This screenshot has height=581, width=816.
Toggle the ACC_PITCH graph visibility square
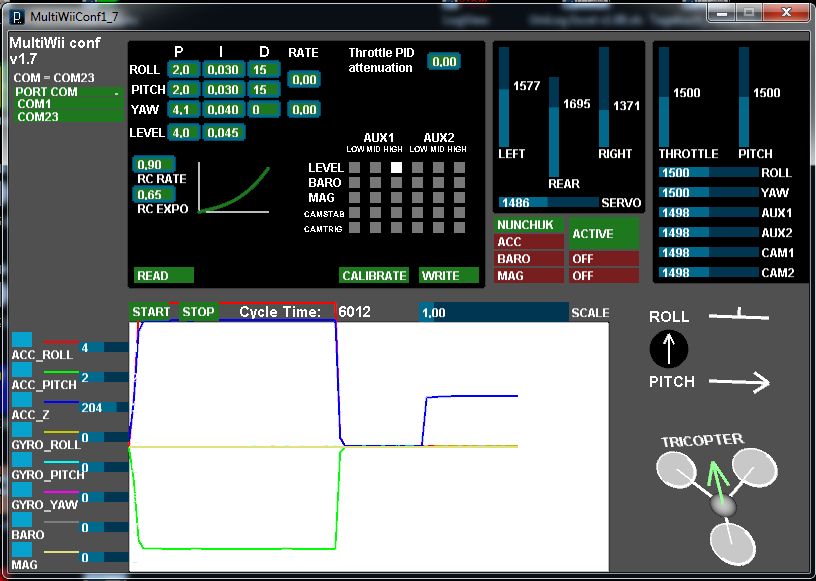[x=22, y=370]
